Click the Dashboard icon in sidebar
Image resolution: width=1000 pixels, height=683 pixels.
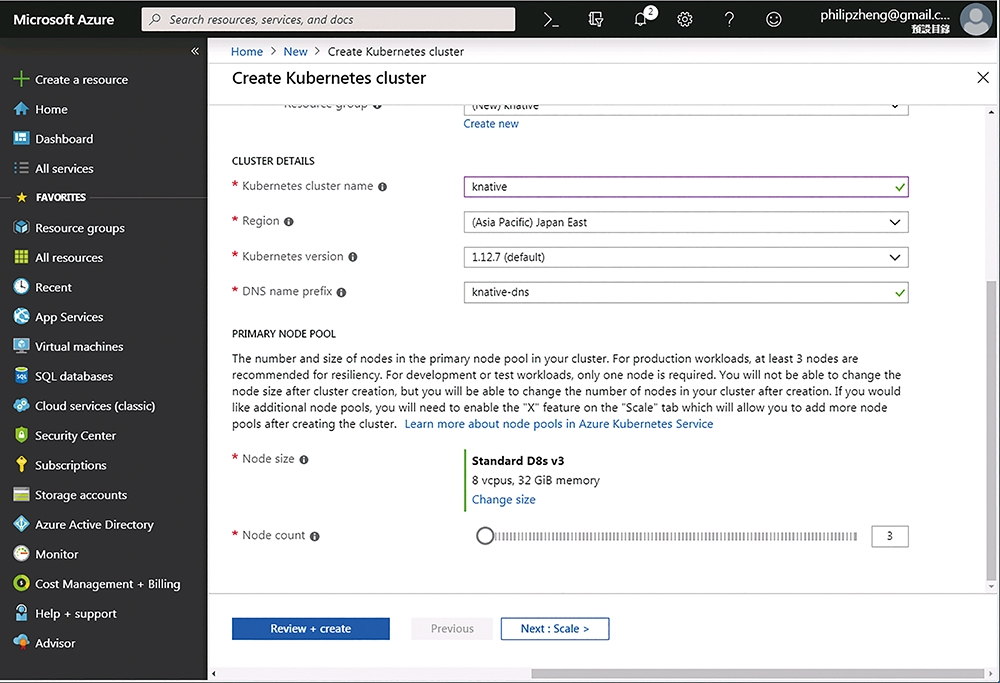(21, 138)
